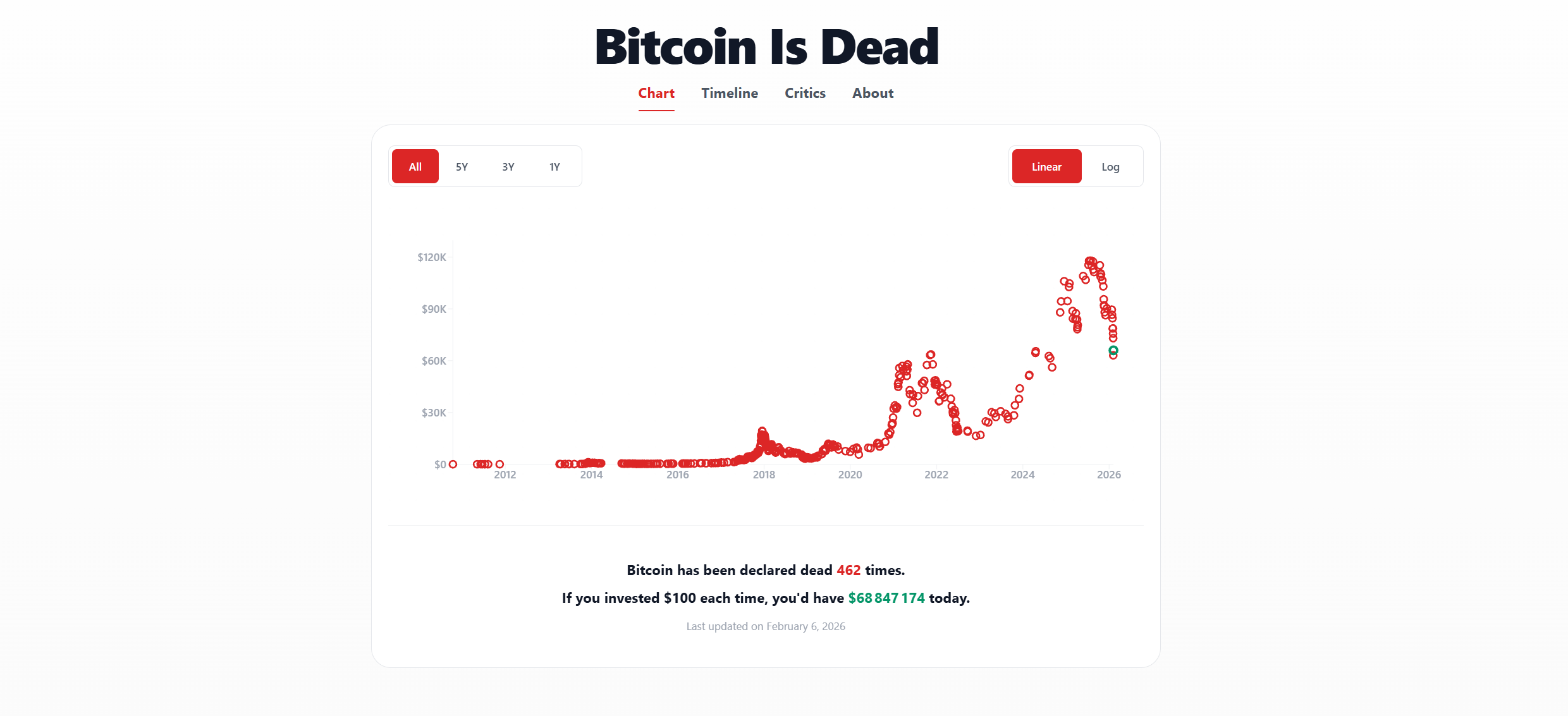This screenshot has height=716, width=1568.
Task: Click the $120K y-axis label
Action: [x=432, y=257]
